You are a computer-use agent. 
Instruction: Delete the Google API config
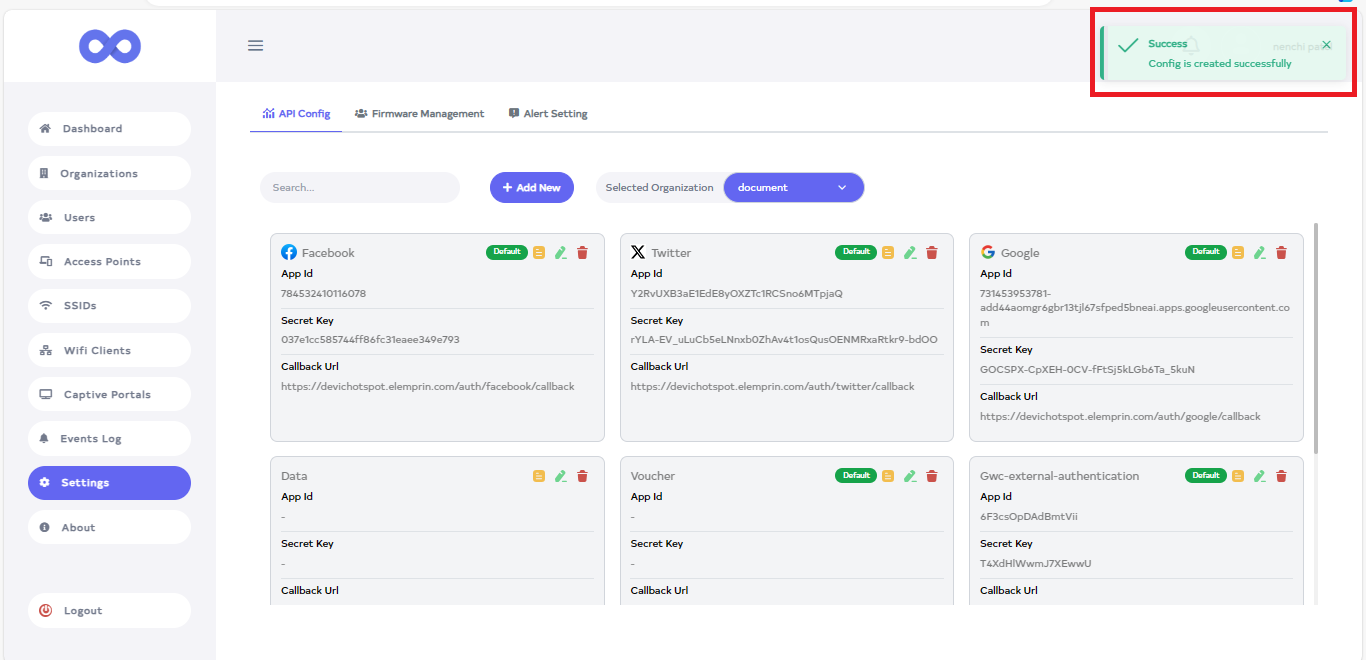click(x=1281, y=253)
